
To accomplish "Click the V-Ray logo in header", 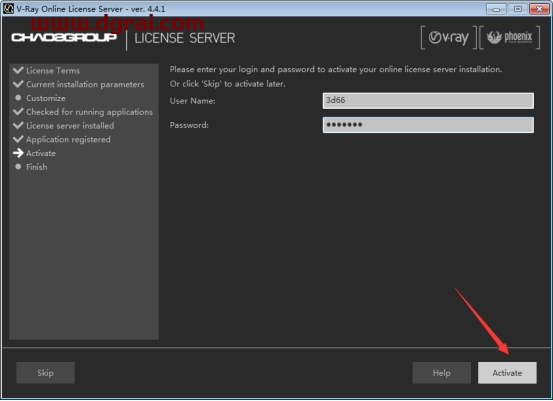I will tap(449, 37).
